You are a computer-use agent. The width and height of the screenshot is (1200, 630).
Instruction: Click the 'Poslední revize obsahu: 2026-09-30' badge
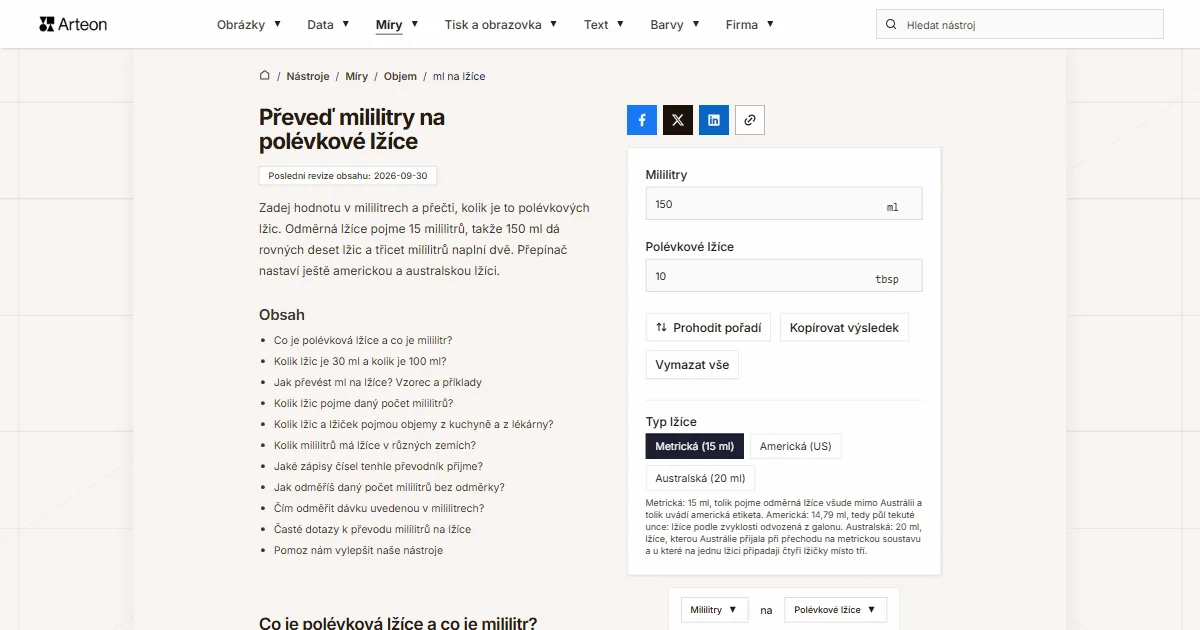coord(348,176)
